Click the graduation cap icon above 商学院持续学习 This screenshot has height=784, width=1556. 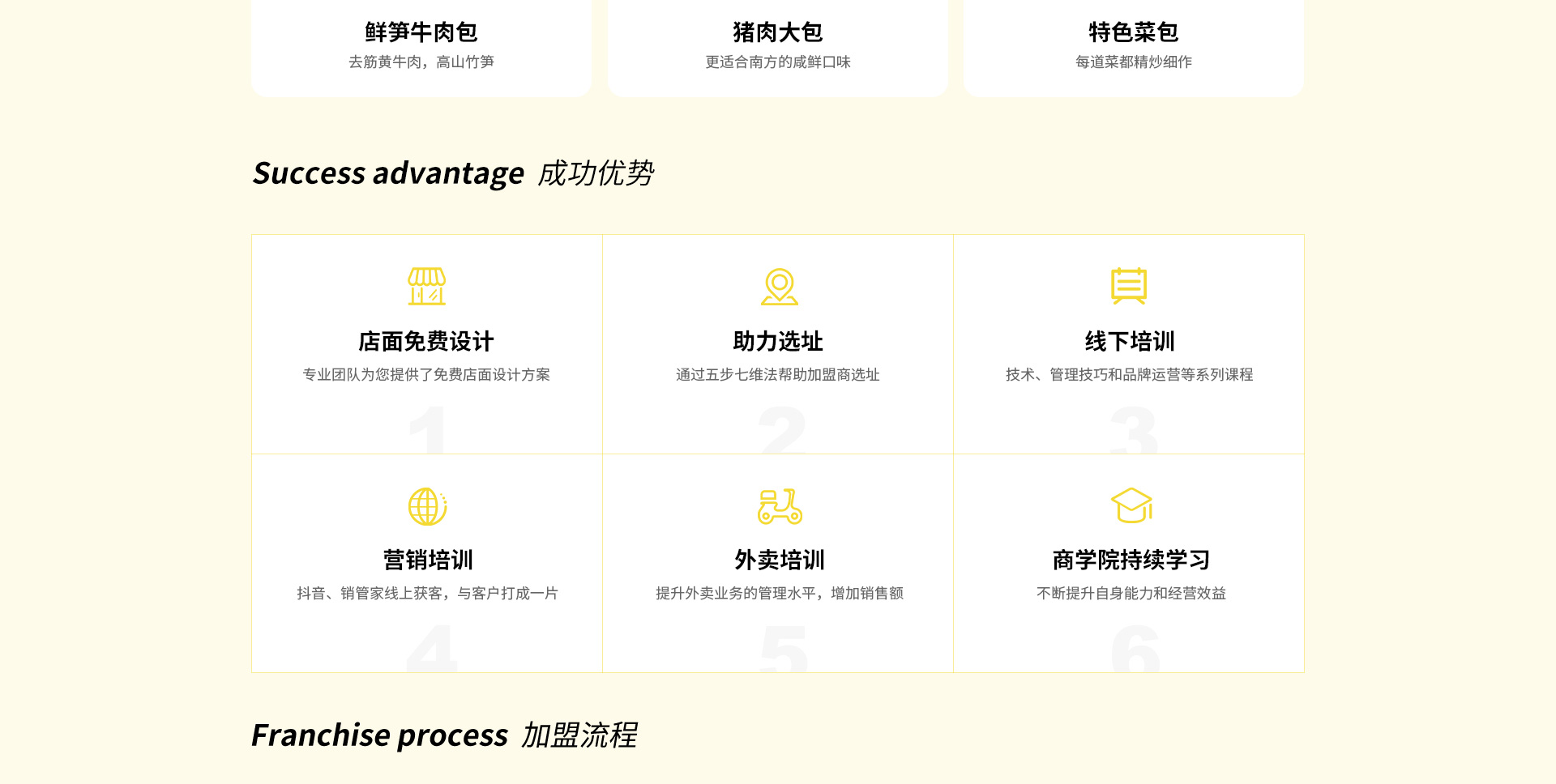coord(1131,506)
